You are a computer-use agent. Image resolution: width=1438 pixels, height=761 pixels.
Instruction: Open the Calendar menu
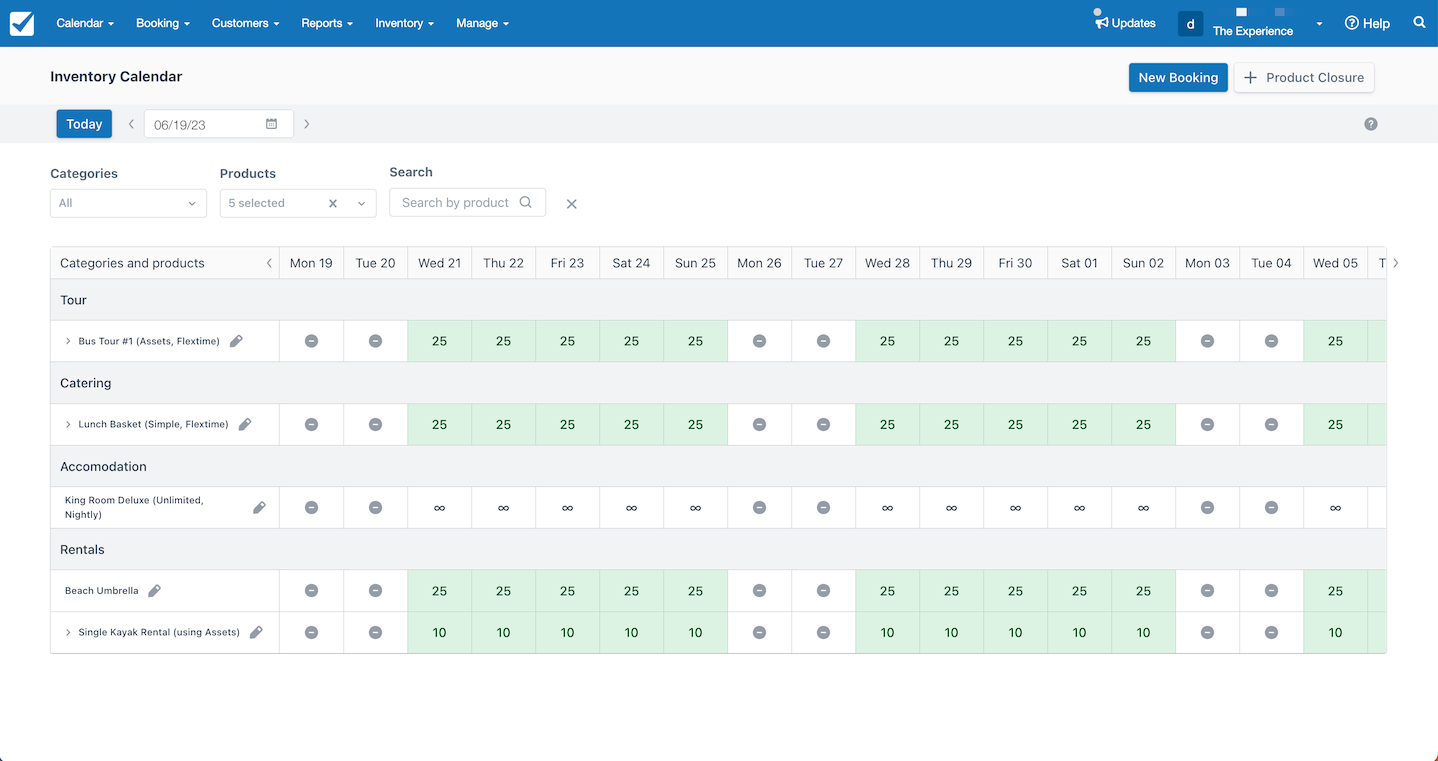(x=85, y=23)
